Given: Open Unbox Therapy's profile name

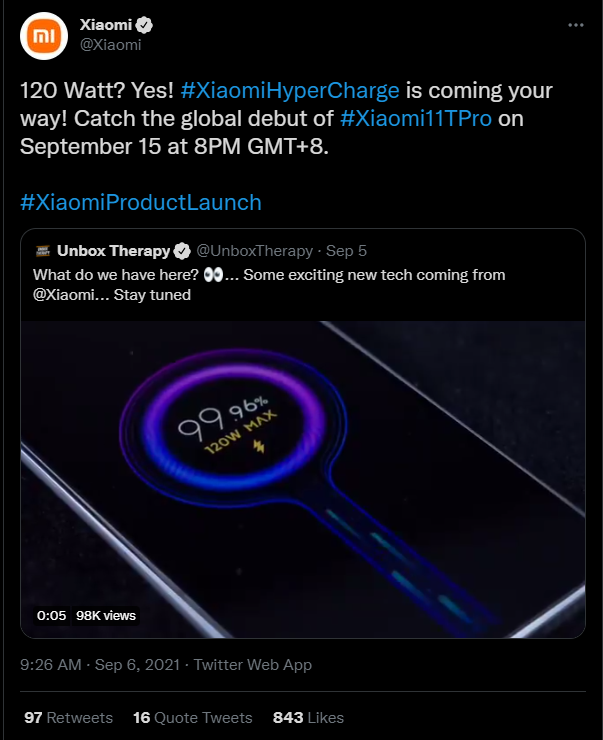Looking at the screenshot, I should (x=113, y=251).
